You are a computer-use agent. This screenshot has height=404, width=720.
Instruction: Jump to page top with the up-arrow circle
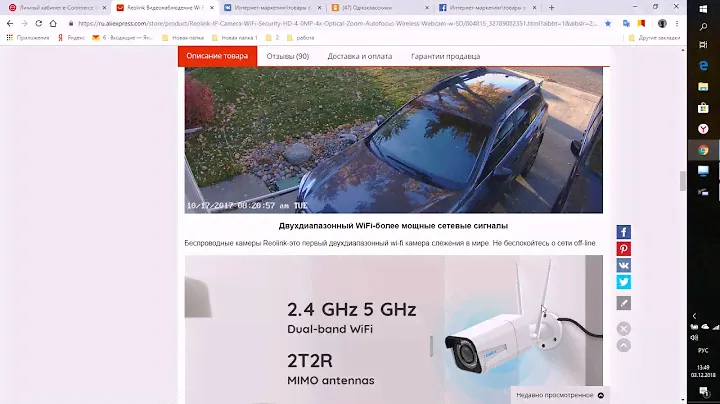pos(623,345)
